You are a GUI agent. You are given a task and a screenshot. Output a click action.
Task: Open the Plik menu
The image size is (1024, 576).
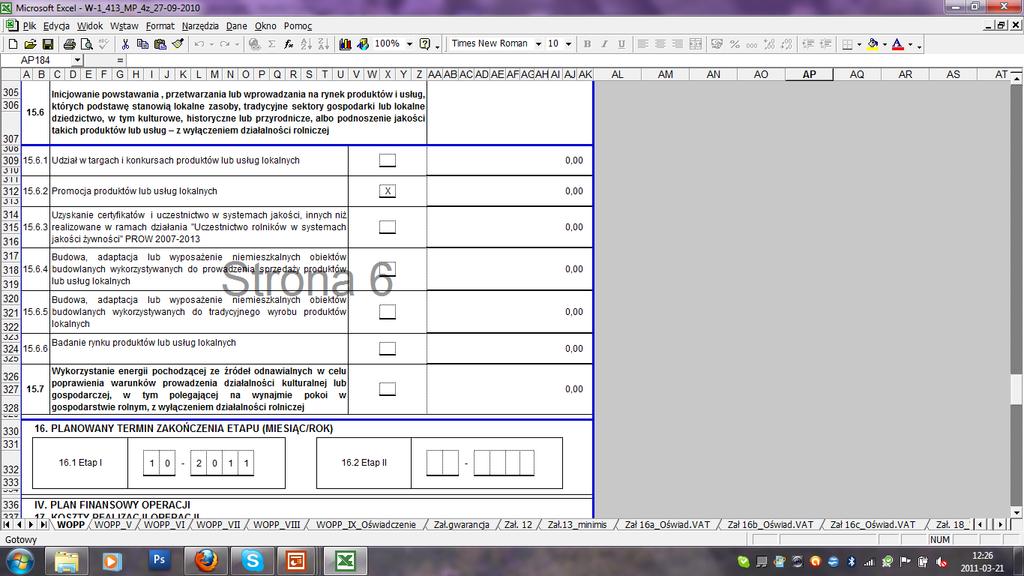coord(29,26)
